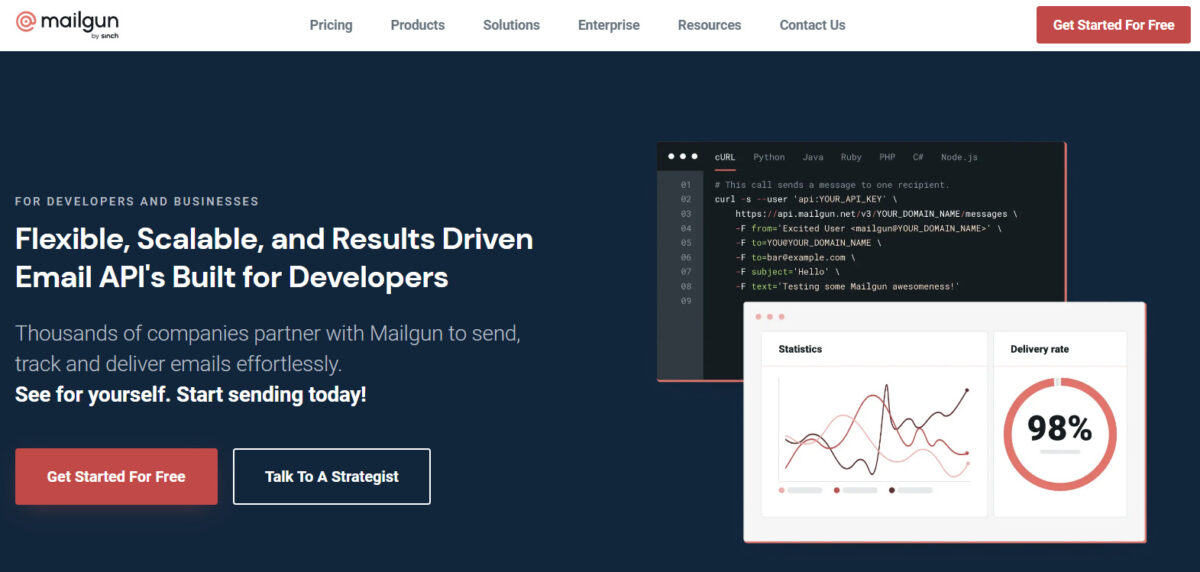Screen dimensions: 1200x572
Task: Click the Statistics card heading
Action: pos(800,349)
